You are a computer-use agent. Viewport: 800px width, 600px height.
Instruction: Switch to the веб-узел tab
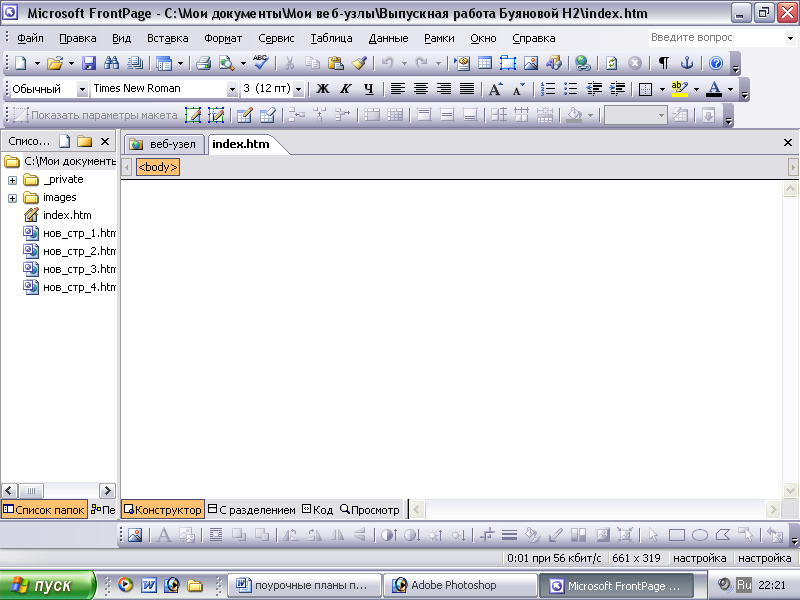click(163, 144)
